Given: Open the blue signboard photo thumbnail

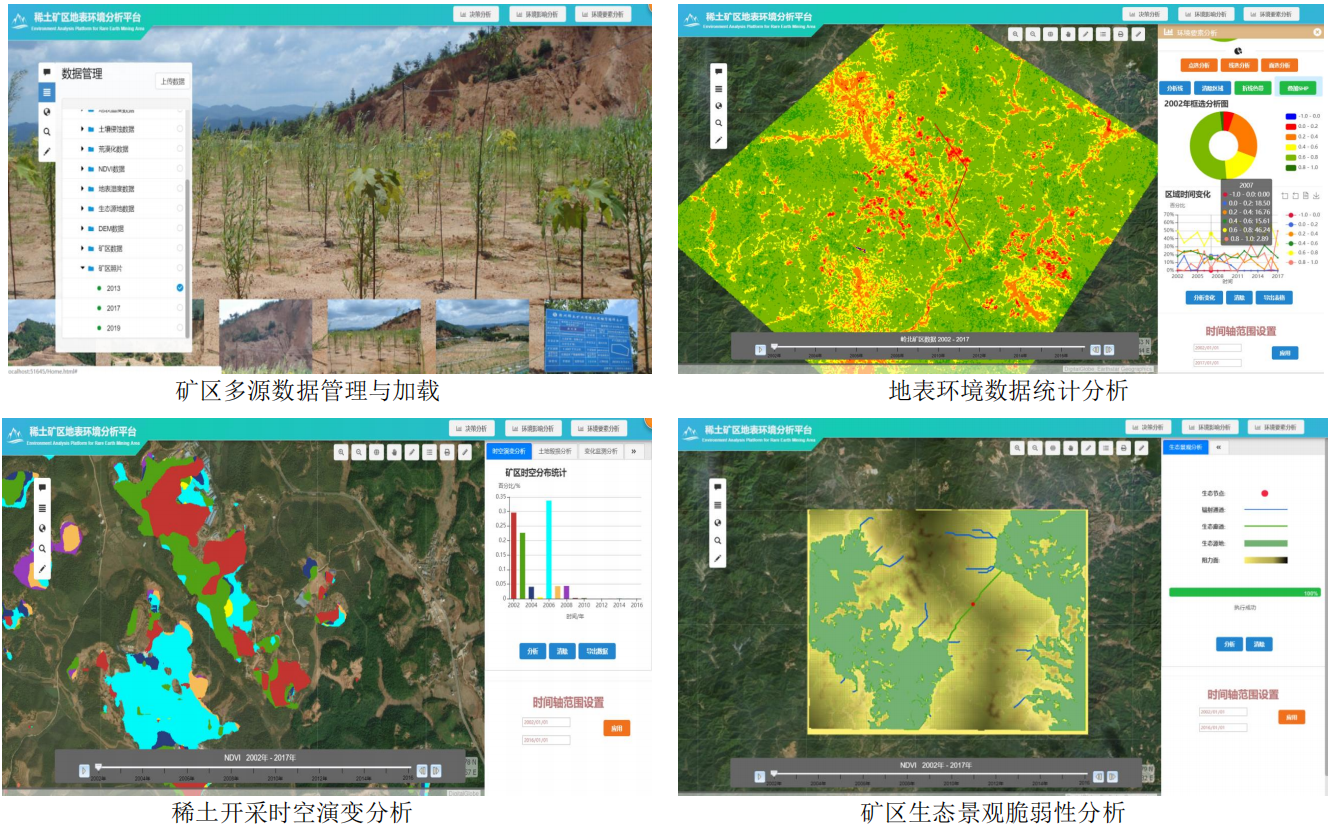Looking at the screenshot, I should click(x=590, y=334).
